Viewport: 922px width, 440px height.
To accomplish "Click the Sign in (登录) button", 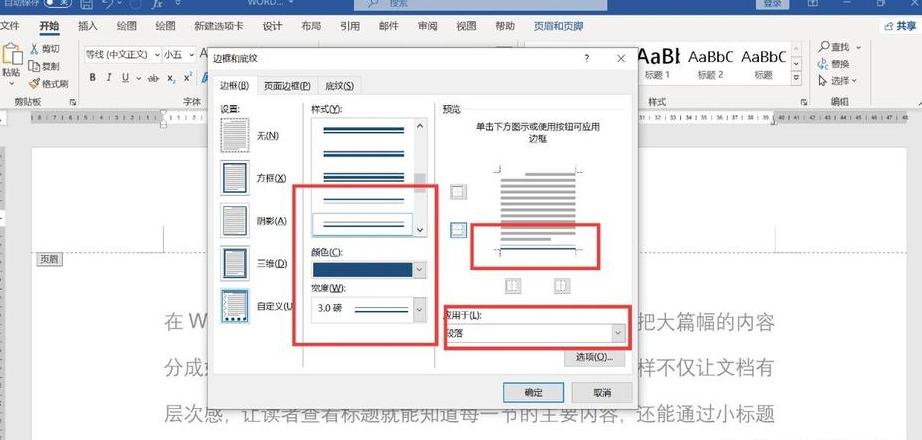I will click(x=772, y=4).
